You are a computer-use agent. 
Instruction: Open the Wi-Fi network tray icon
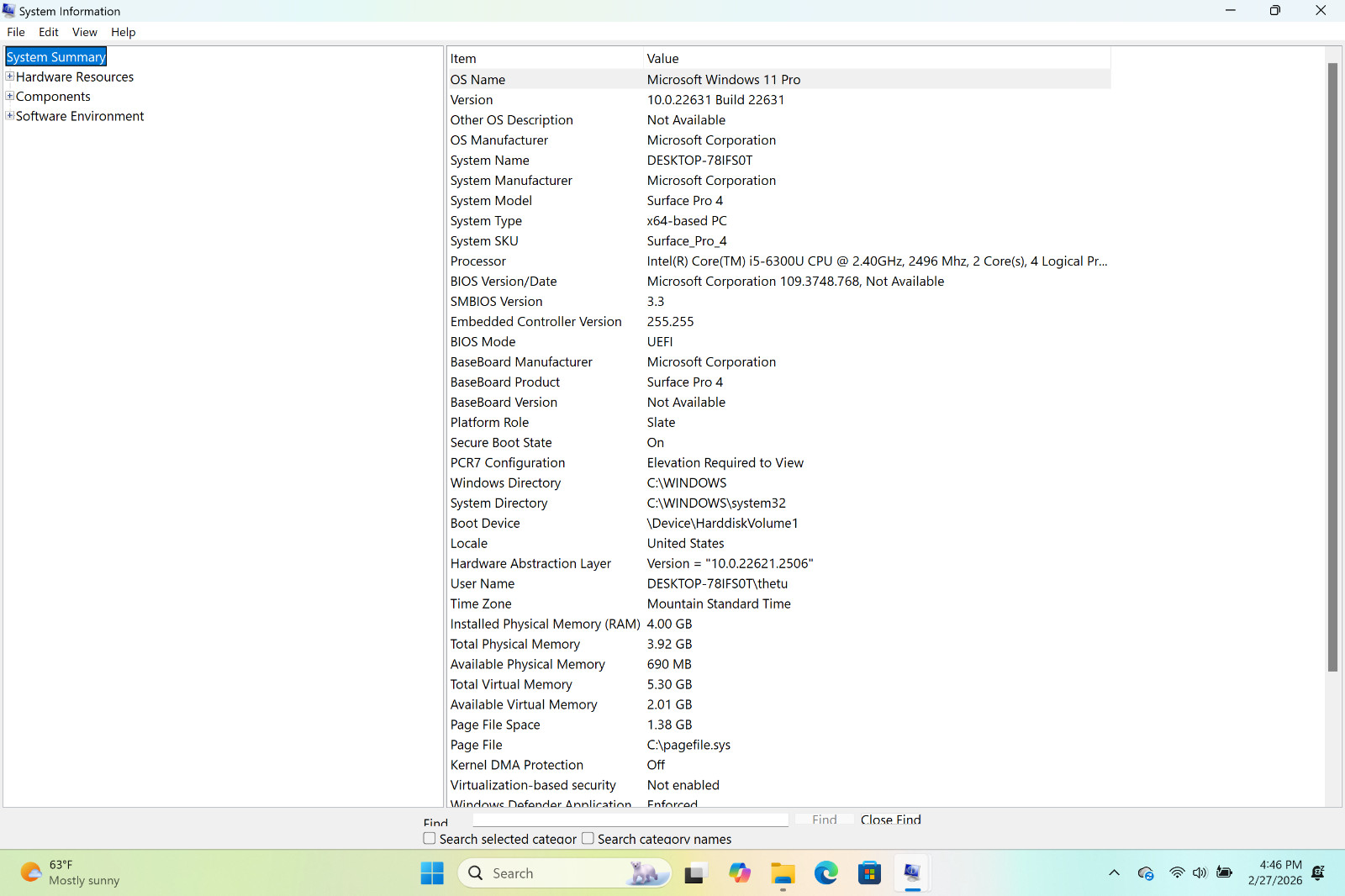tap(1177, 873)
